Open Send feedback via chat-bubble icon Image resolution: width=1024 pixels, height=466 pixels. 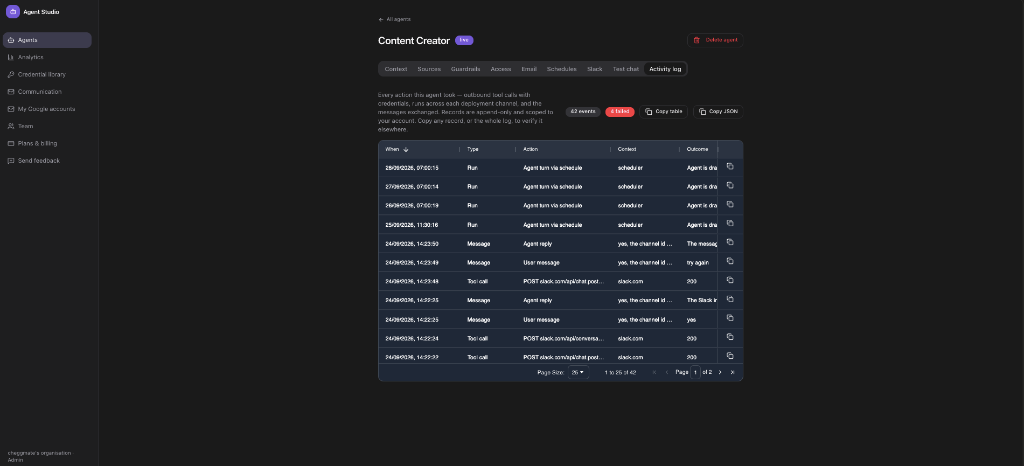[11, 161]
